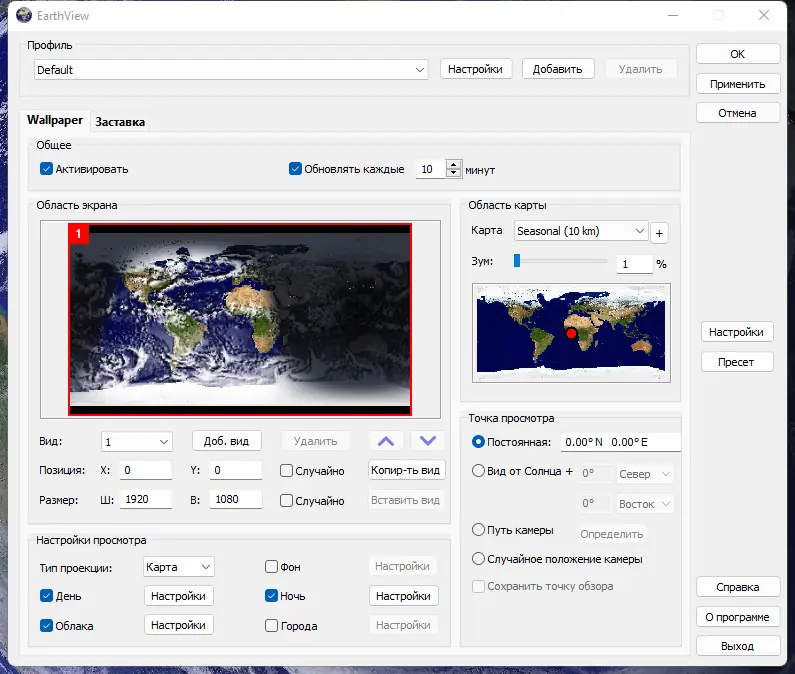Click the width field showing 1920
The image size is (795, 674).
[x=146, y=500]
